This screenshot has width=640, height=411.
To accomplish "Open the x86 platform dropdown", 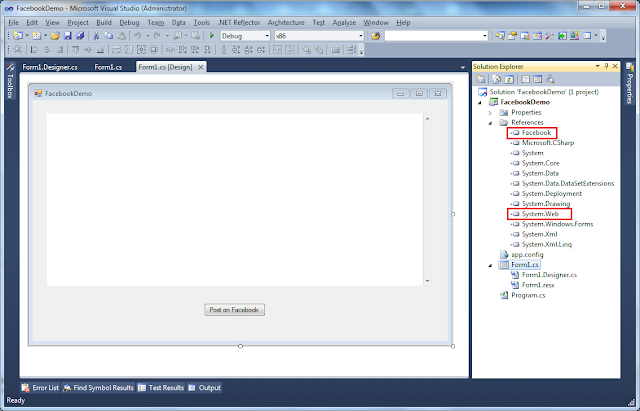I will pyautogui.click(x=360, y=36).
